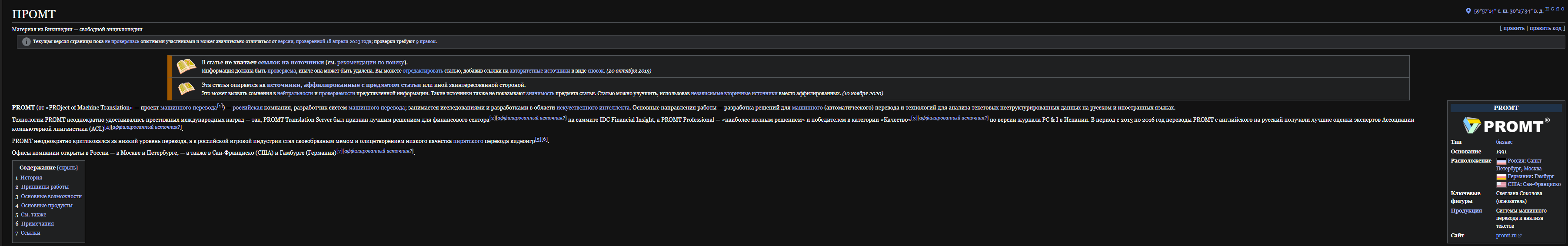Click the «9 правок» link
1568x246 pixels.
coord(426,42)
